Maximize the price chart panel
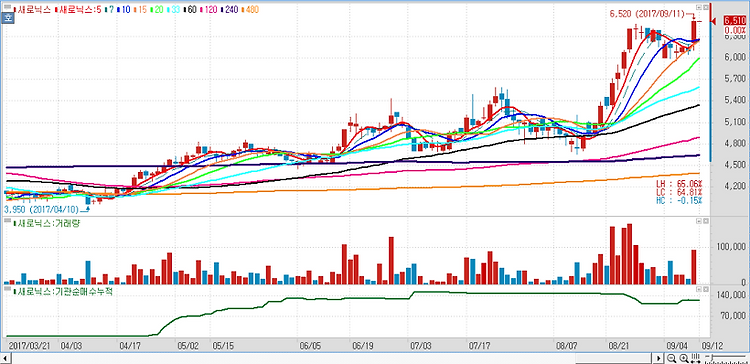The height and width of the screenshot is (364, 750). click(705, 8)
